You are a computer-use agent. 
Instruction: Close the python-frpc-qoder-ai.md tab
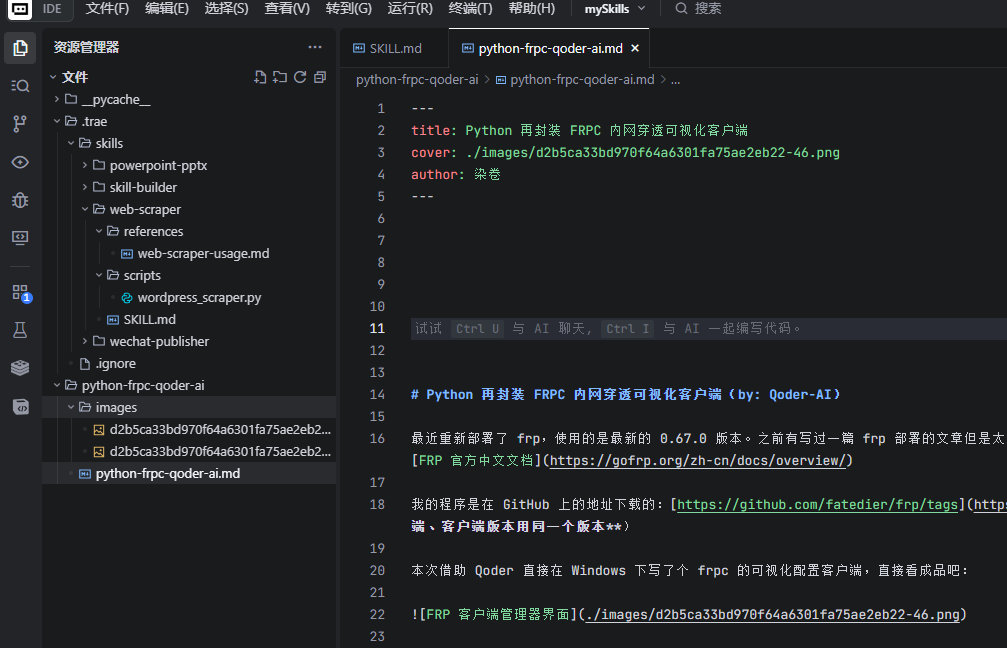click(635, 48)
